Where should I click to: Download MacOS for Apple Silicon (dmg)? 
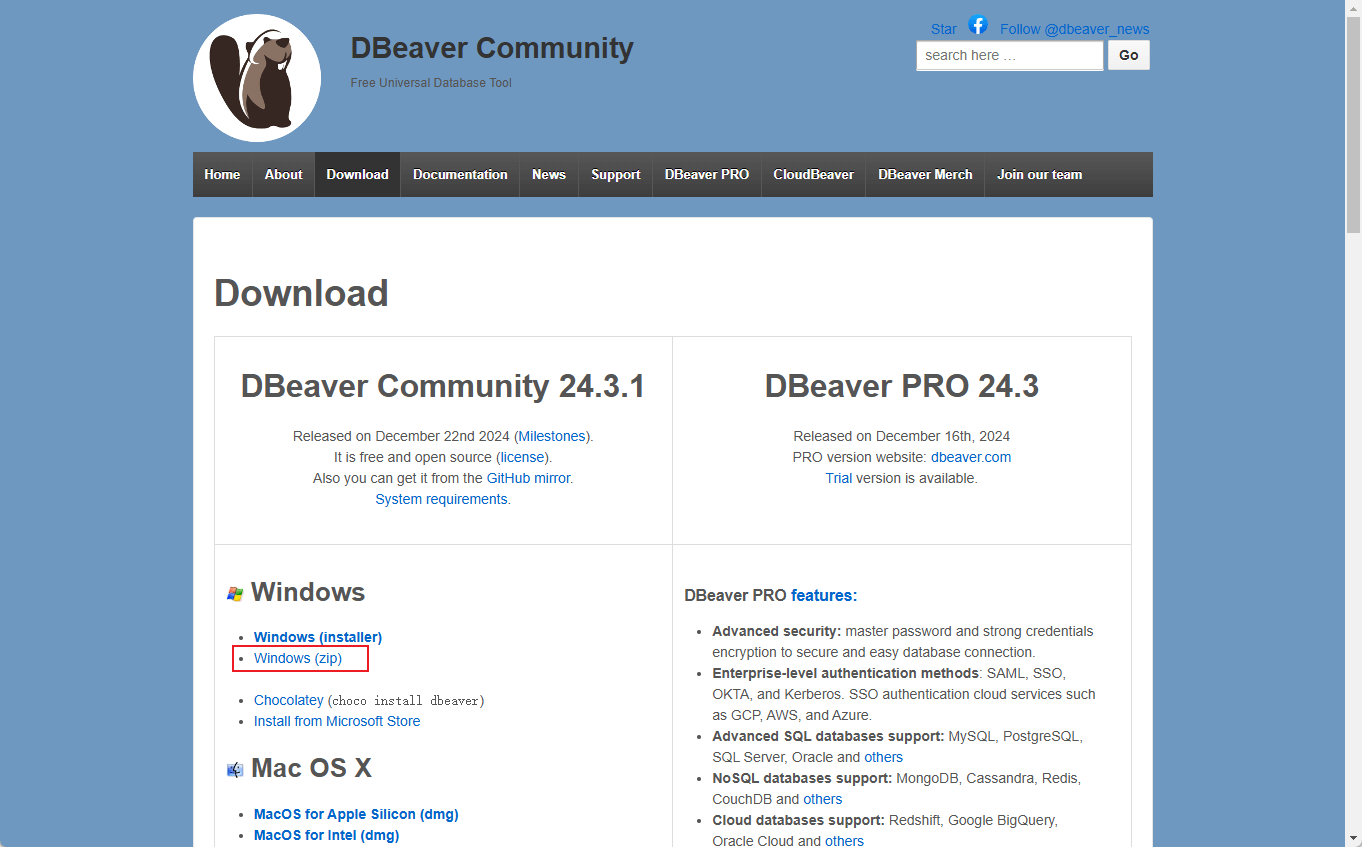point(356,814)
